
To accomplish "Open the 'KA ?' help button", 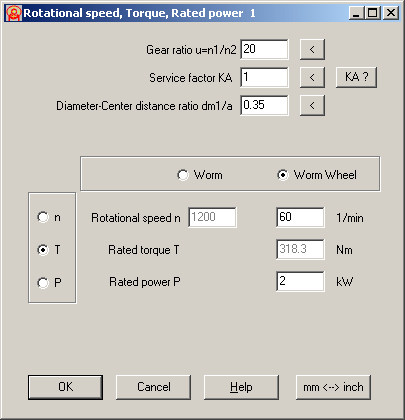I will click(x=356, y=77).
